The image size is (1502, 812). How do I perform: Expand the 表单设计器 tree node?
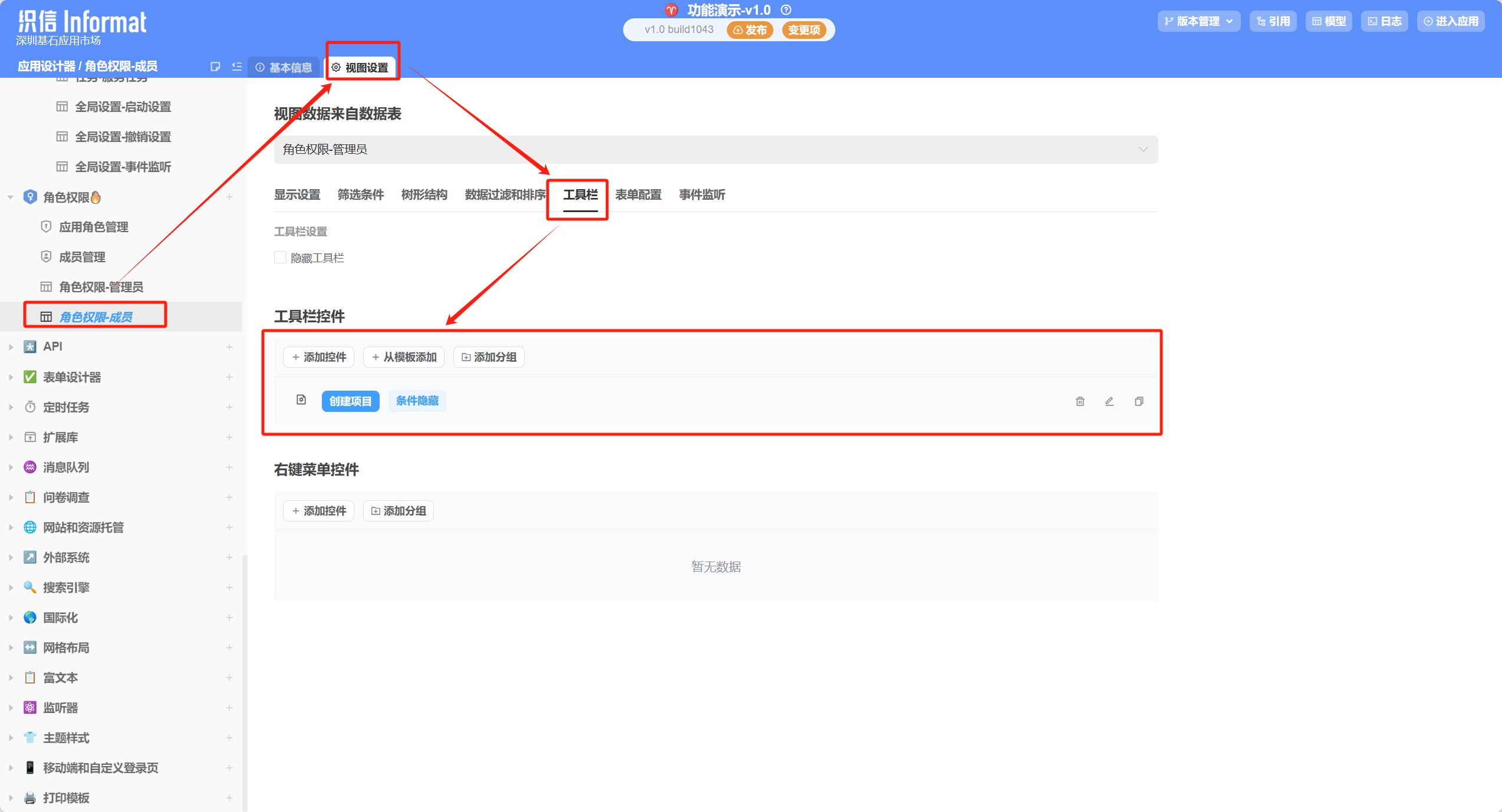(x=11, y=377)
